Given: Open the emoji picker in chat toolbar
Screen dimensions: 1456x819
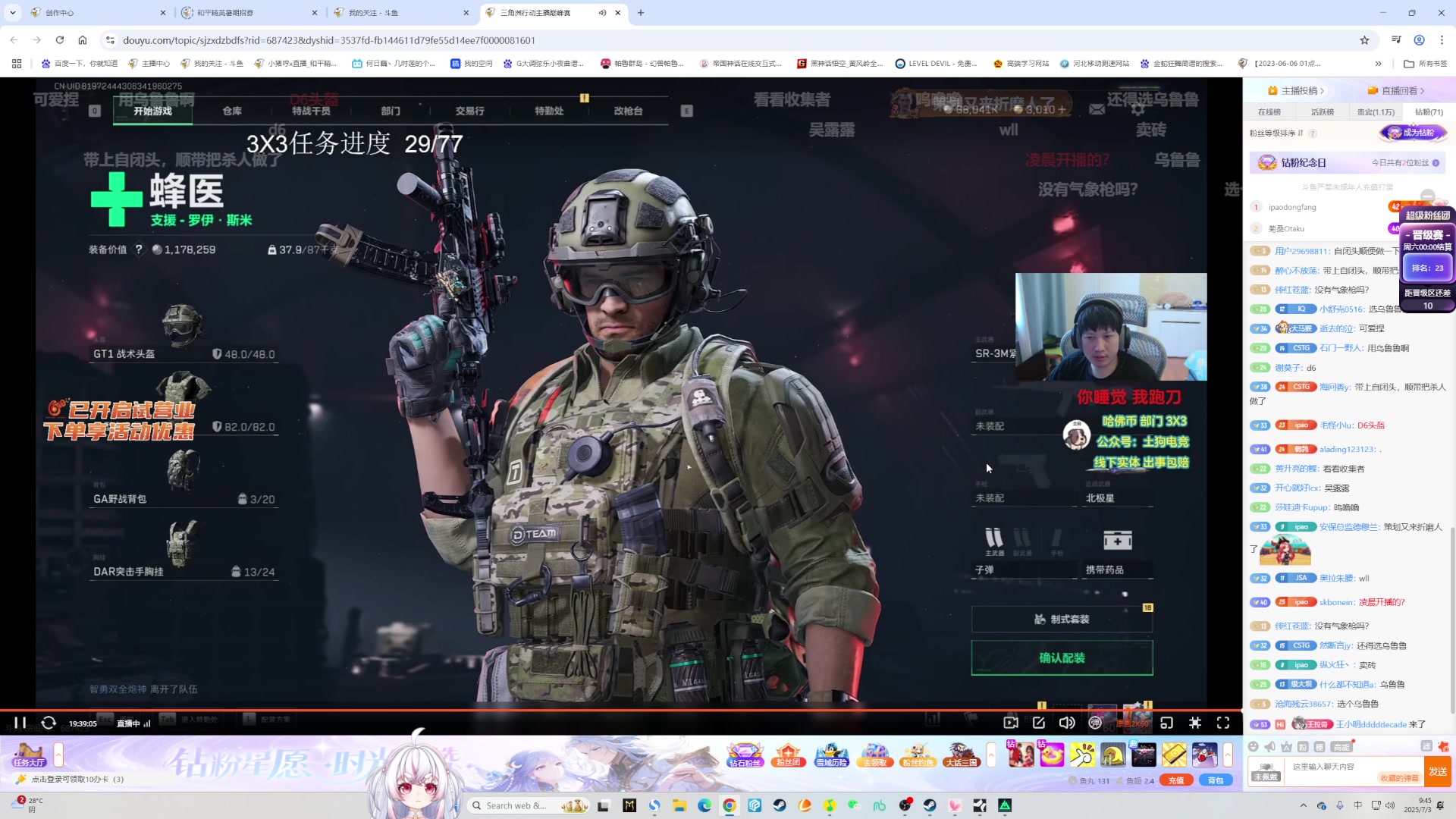Looking at the screenshot, I should (1254, 747).
